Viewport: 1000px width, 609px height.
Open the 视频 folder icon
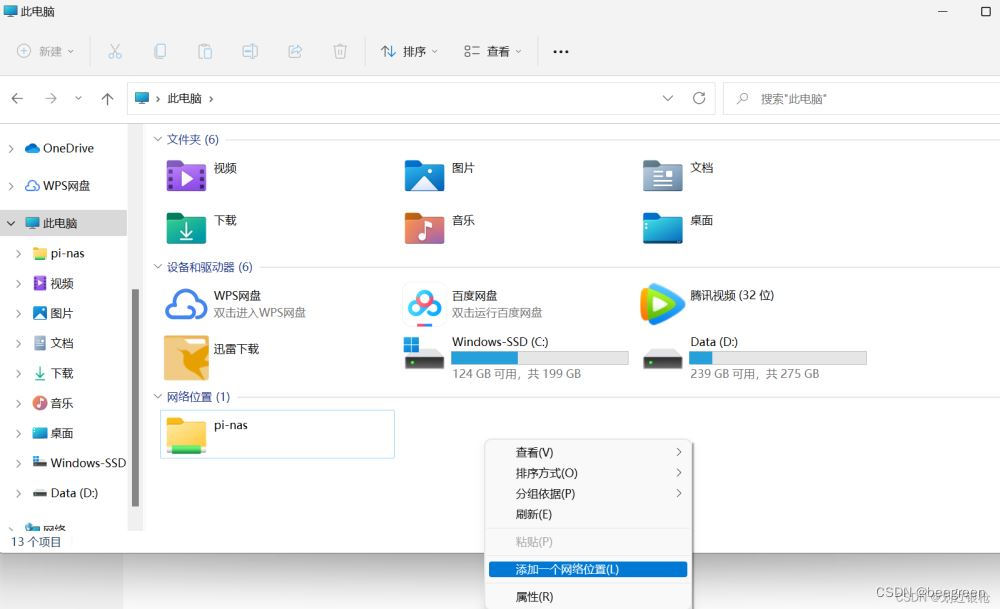click(186, 176)
